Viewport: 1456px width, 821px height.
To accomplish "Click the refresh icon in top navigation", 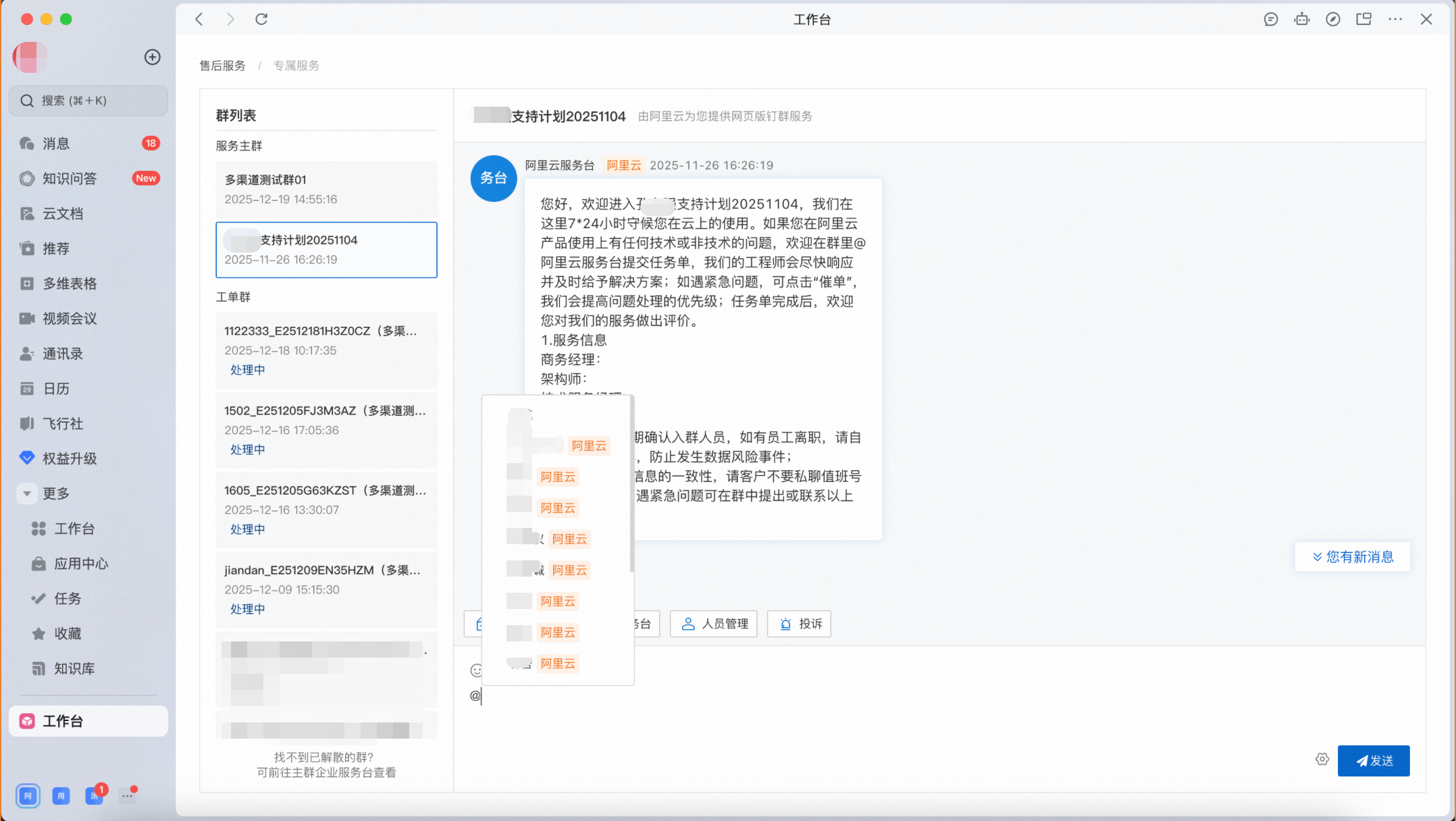I will (261, 20).
